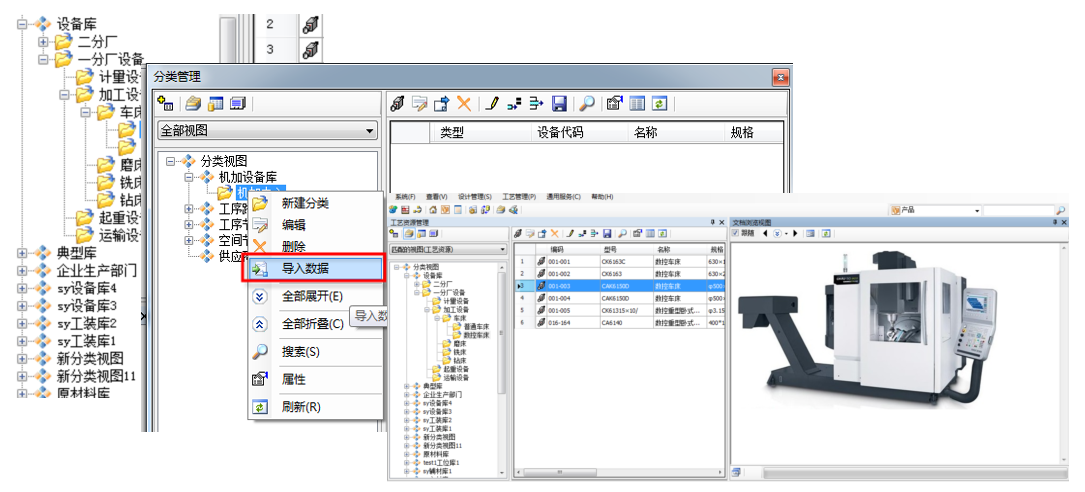Viewport: 1085px width, 492px height.
Task: Toggle the 跟随 checkbox in document browser
Action: click(x=737, y=233)
